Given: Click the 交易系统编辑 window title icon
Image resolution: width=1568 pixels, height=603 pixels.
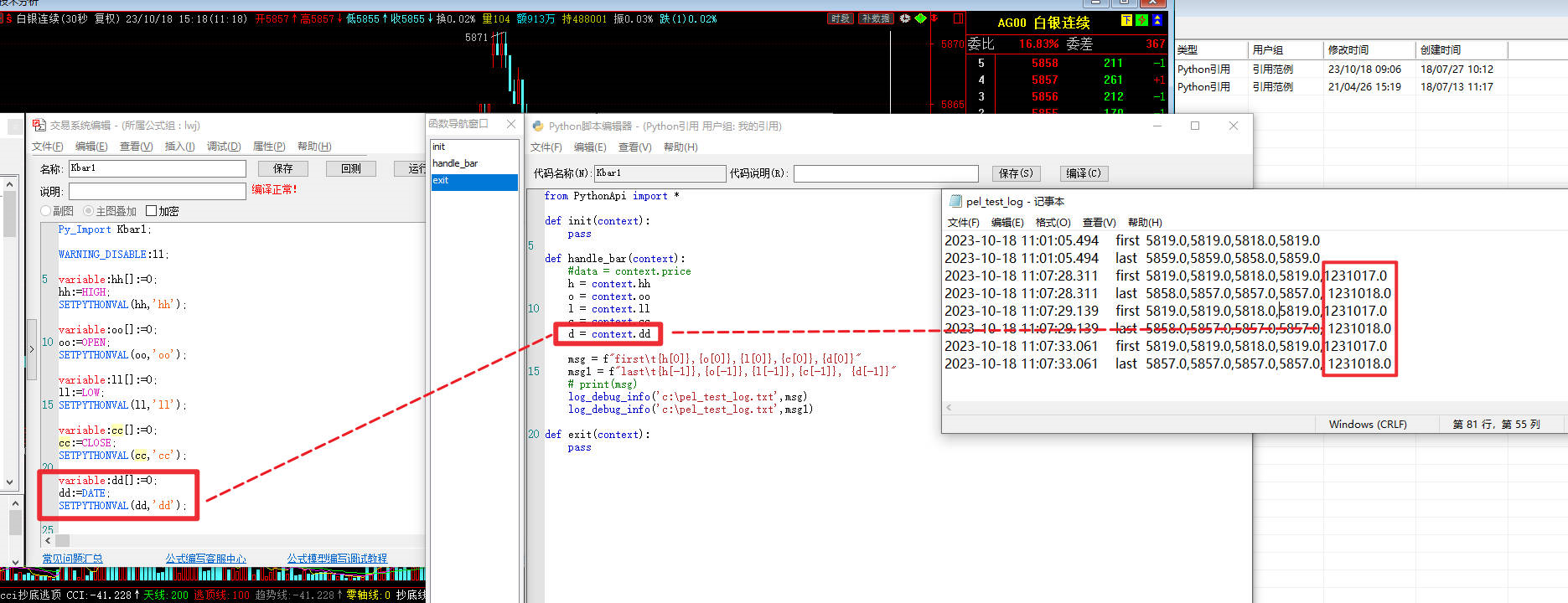Looking at the screenshot, I should (x=39, y=125).
